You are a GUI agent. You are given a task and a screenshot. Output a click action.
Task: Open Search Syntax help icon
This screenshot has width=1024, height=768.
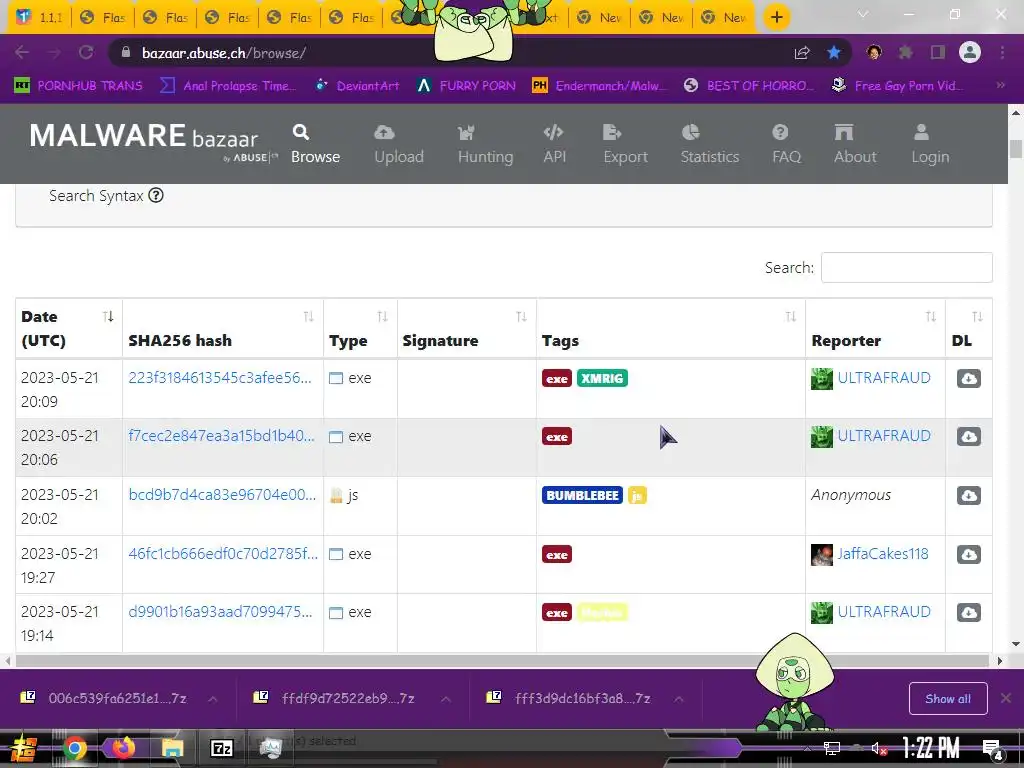(x=155, y=195)
